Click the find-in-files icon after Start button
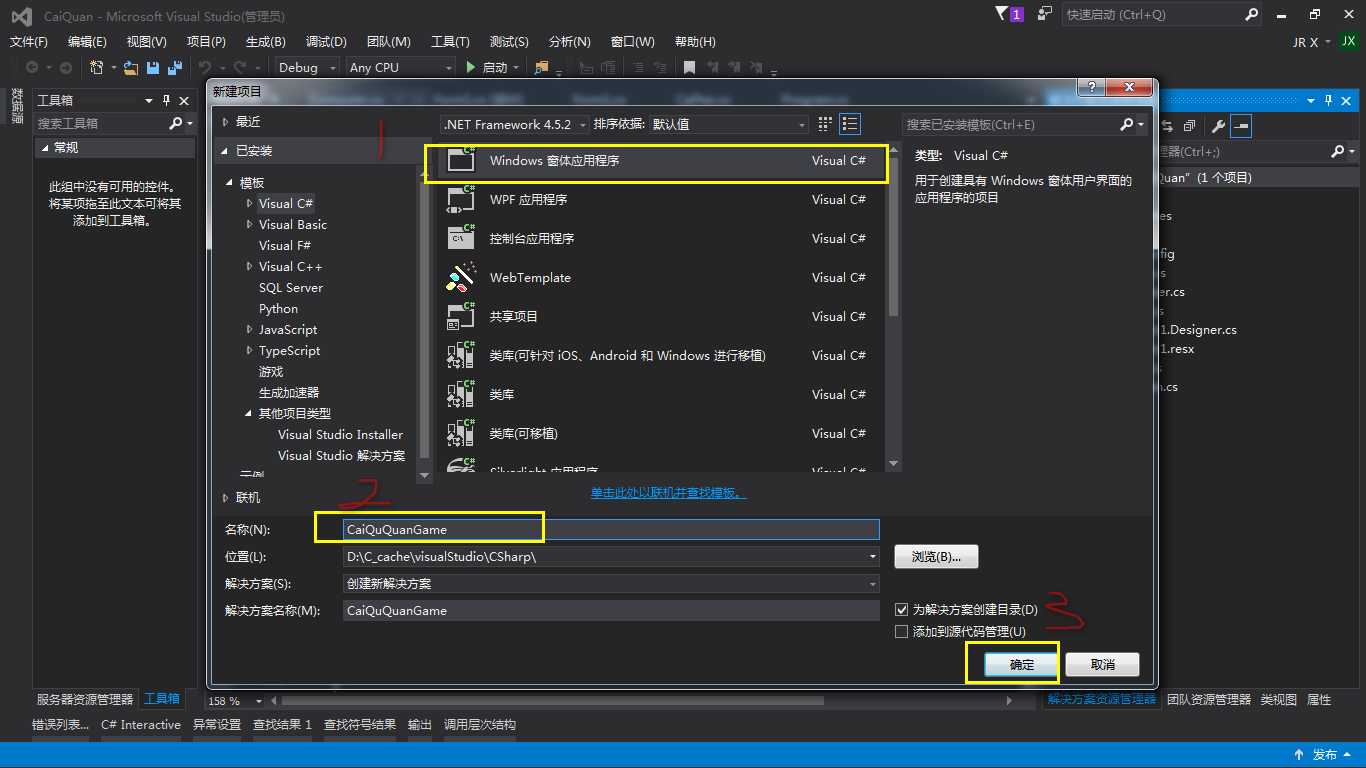1366x768 pixels. 542,67
